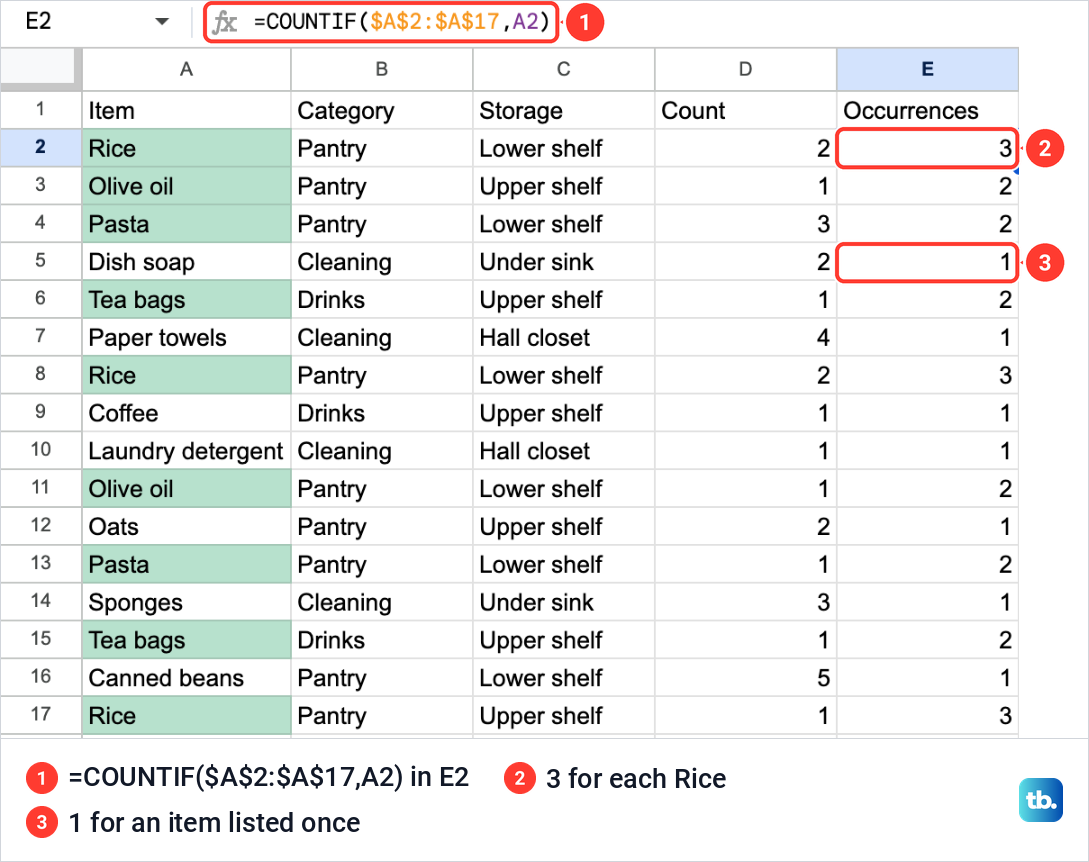This screenshot has width=1089, height=862.
Task: Click Storage "Under sink" in Sponges row
Action: click(x=563, y=602)
